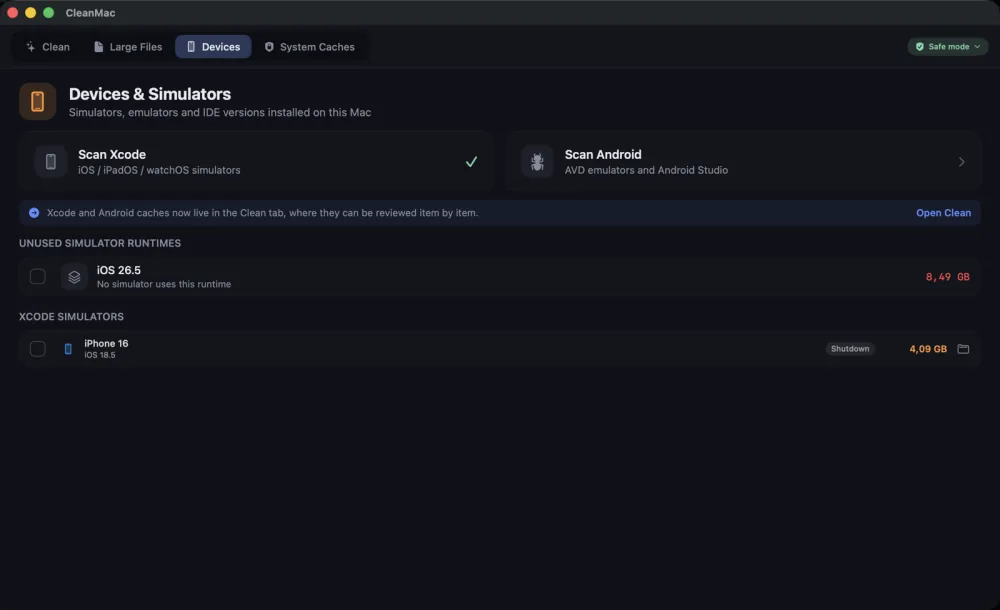Screen dimensions: 1000x610
Task: Select the Devices tab
Action: pyautogui.click(x=213, y=47)
